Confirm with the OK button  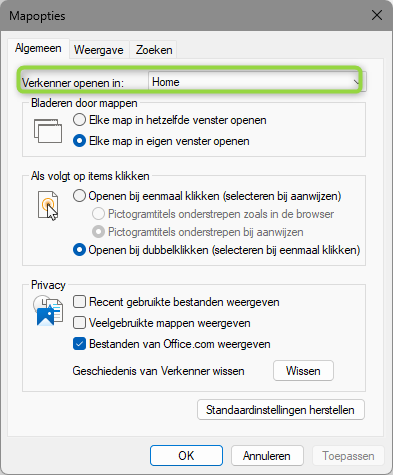pyautogui.click(x=186, y=456)
